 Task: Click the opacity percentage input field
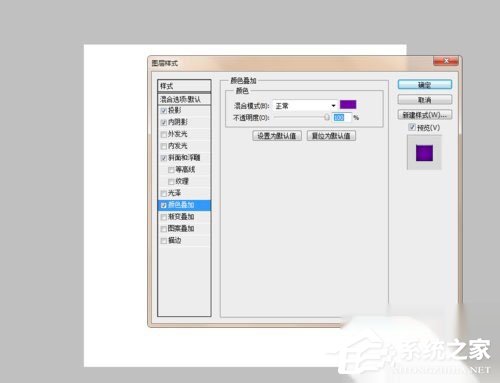click(x=342, y=117)
